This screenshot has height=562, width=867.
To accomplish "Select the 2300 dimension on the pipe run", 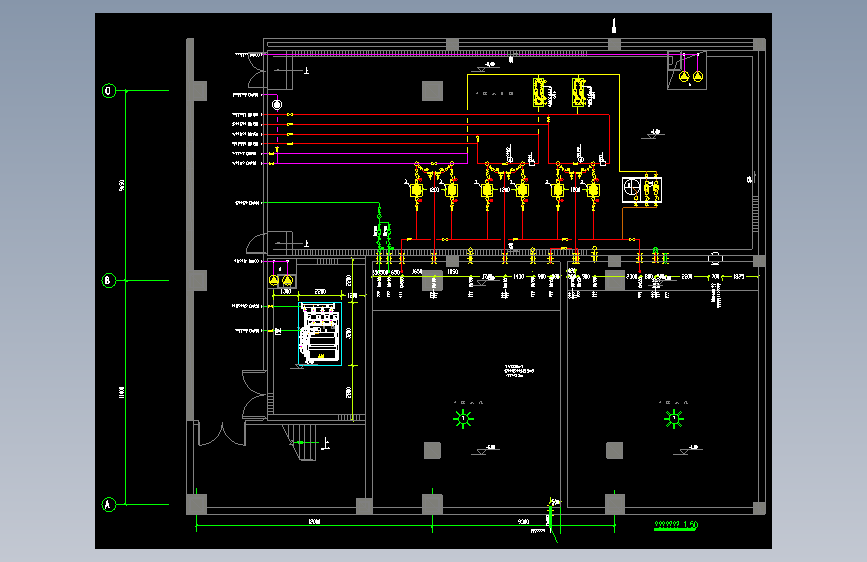I will click(x=631, y=276).
